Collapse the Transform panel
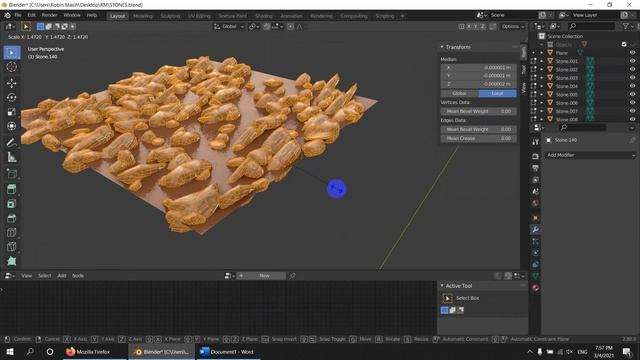The image size is (640, 360). click(x=442, y=47)
